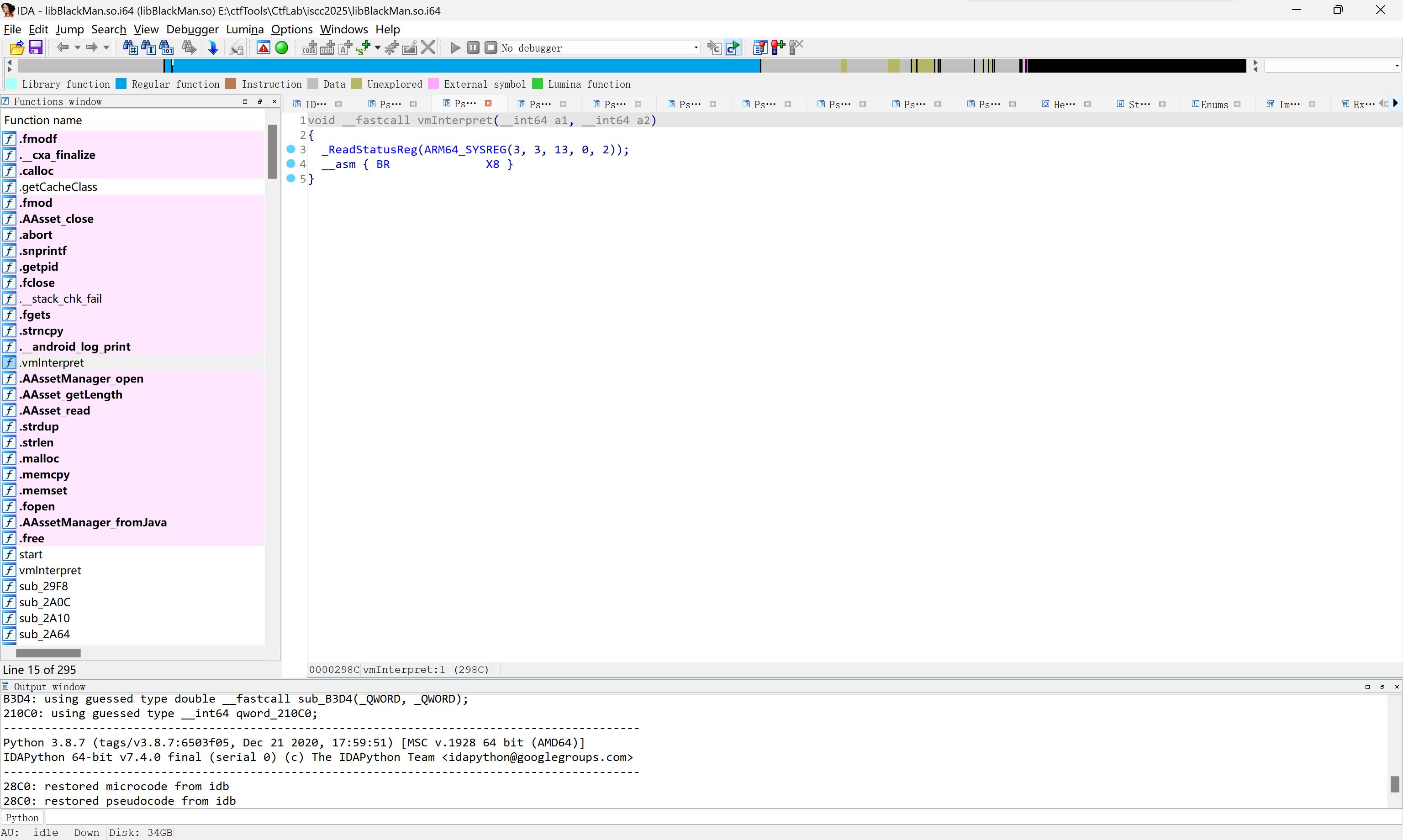Viewport: 1403px width, 840px height.
Task: Open the jump forward history dropdown arrow
Action: pos(106,48)
